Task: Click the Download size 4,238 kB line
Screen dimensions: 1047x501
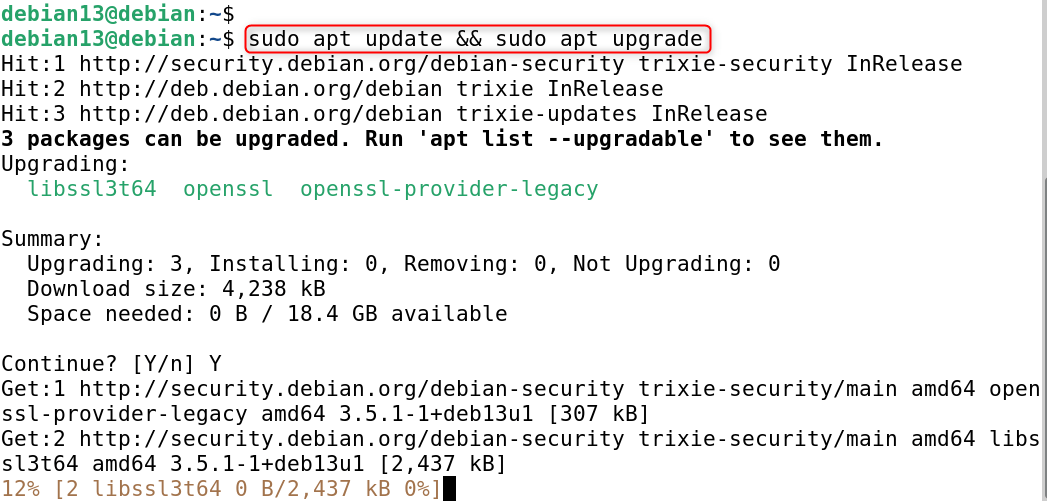Action: (176, 289)
